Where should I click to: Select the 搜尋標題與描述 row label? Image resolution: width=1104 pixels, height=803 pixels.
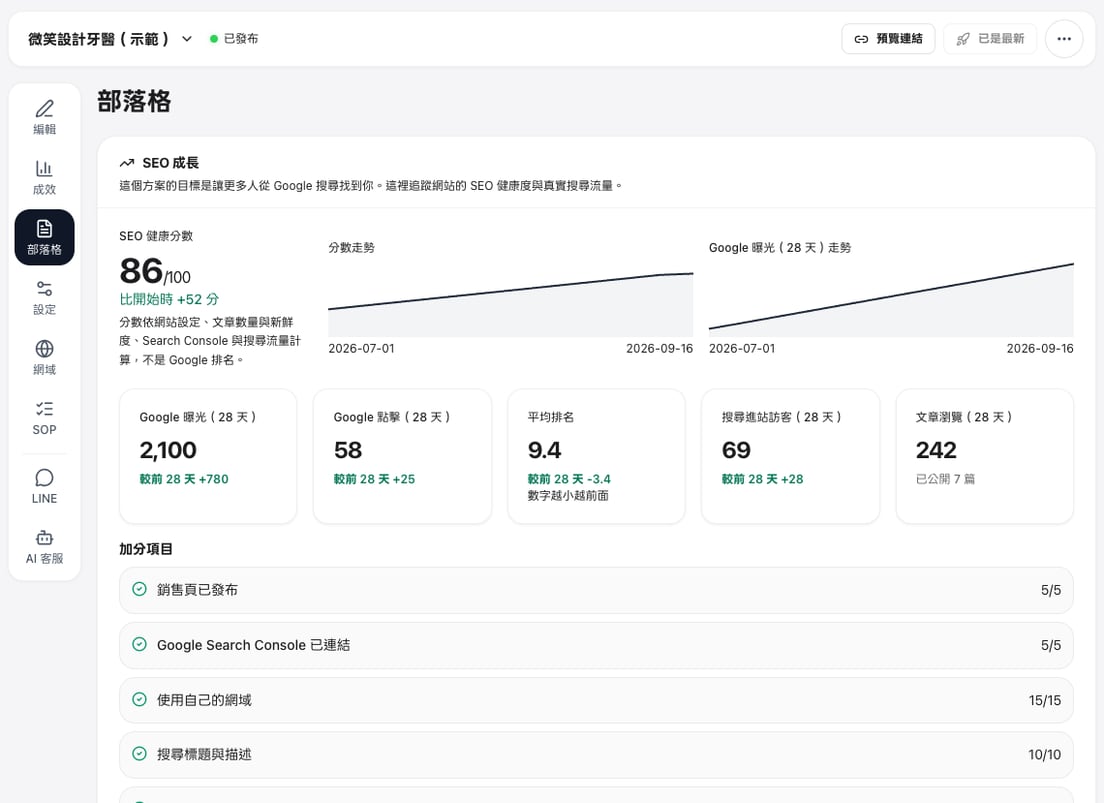click(204, 754)
